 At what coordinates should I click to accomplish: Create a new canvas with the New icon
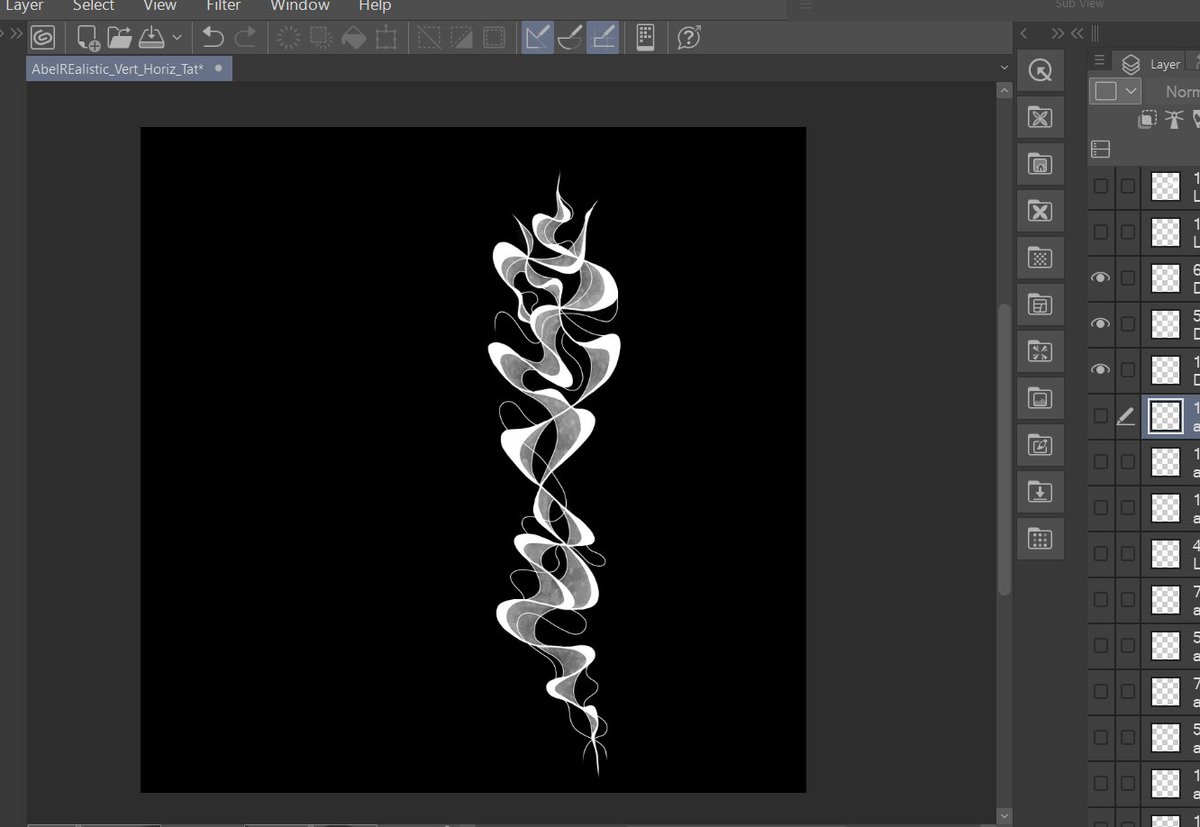[88, 38]
